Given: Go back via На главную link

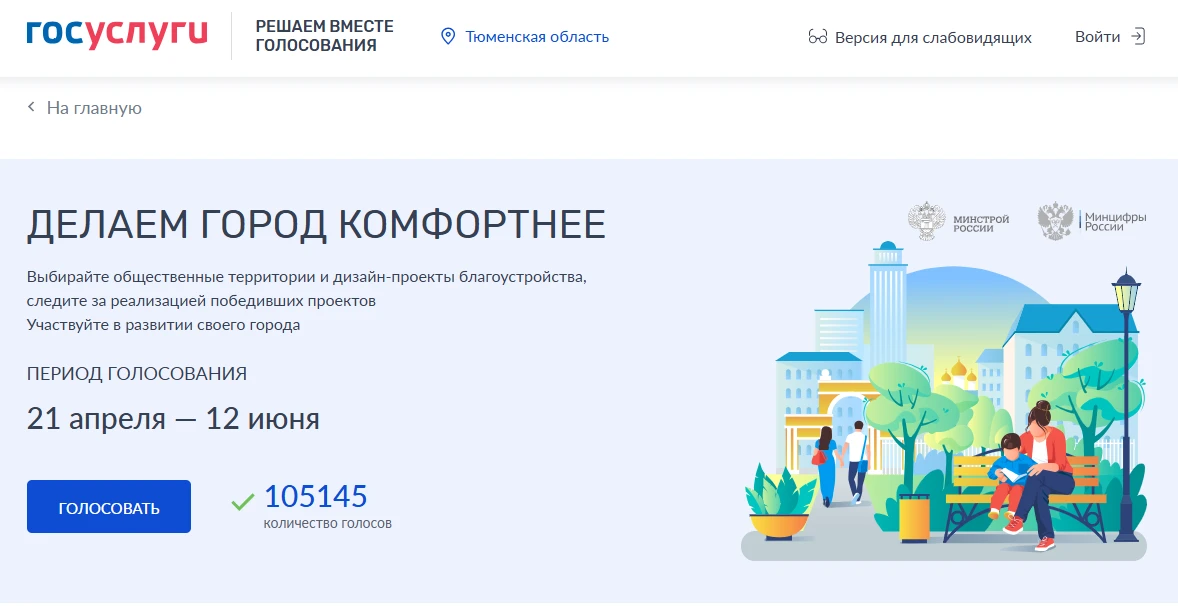Looking at the screenshot, I should [x=94, y=108].
